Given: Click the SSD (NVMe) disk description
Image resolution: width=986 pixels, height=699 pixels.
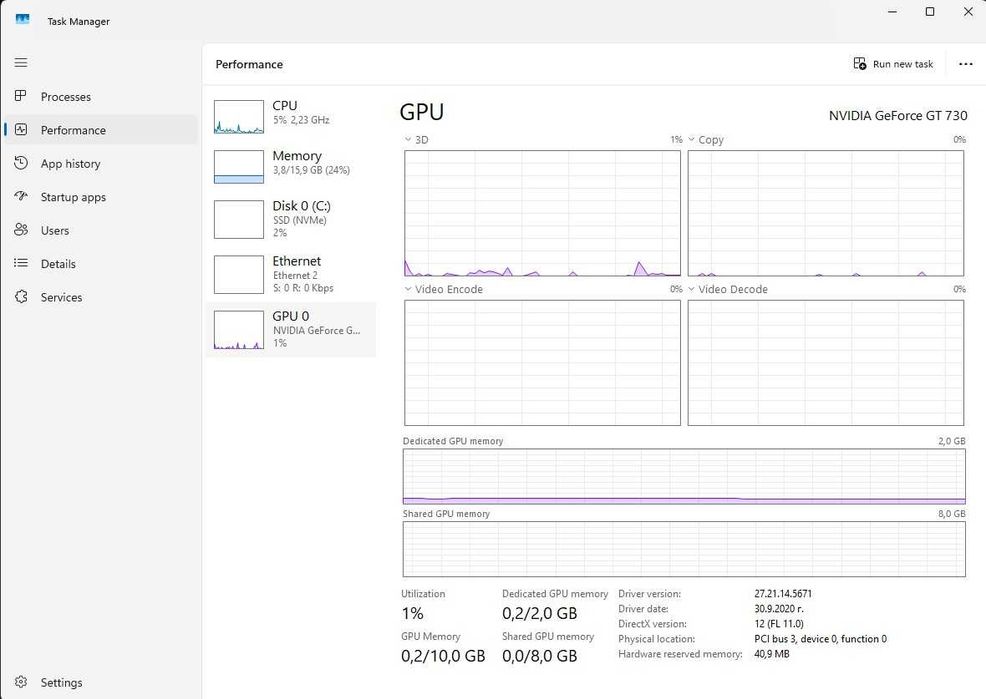Looking at the screenshot, I should [299, 220].
